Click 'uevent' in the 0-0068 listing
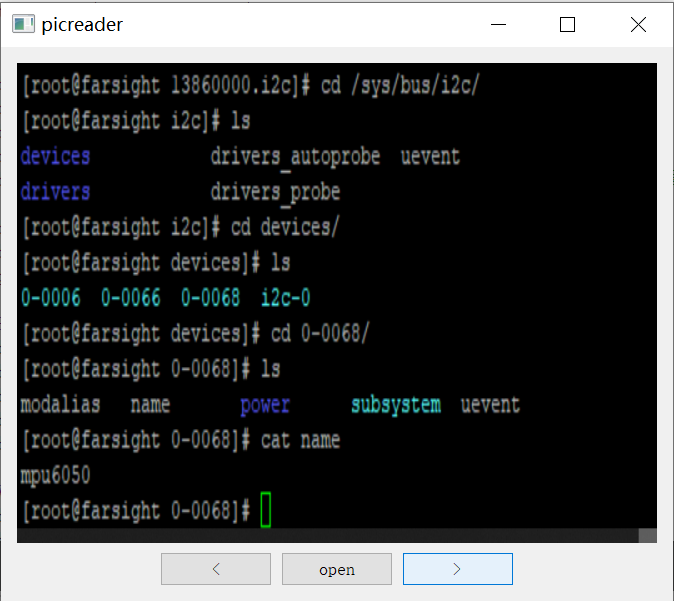 coord(490,405)
